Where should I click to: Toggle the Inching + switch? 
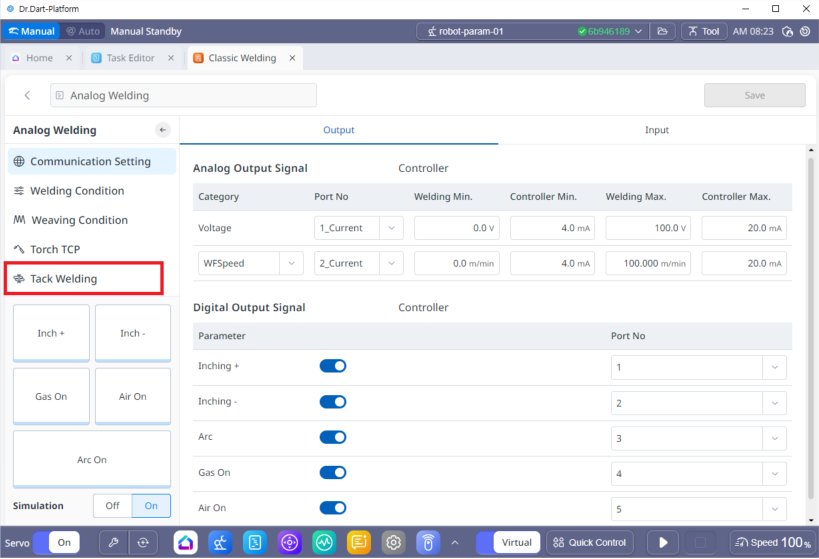pos(332,366)
